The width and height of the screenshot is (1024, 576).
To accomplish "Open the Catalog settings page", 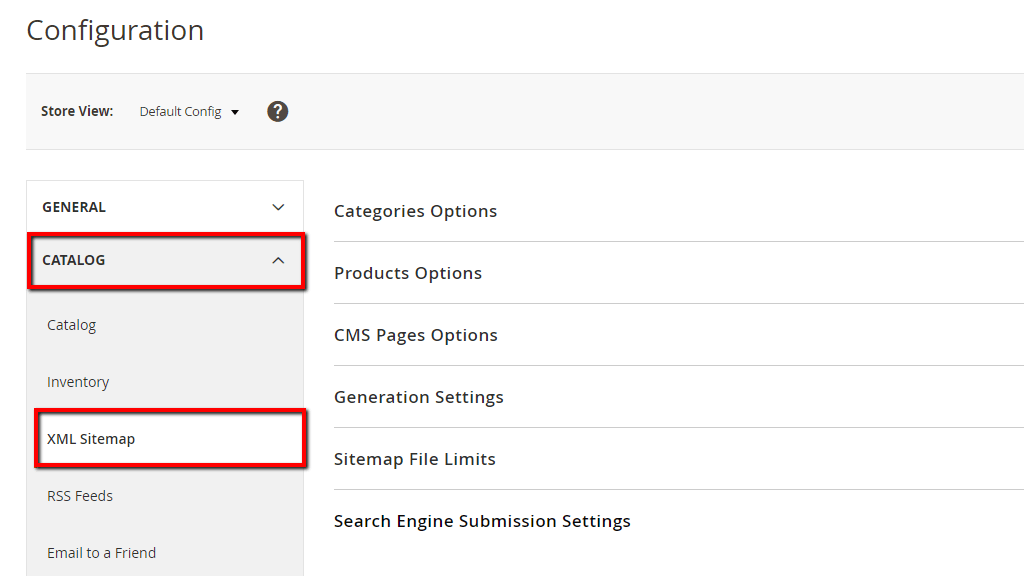I will click(x=71, y=324).
